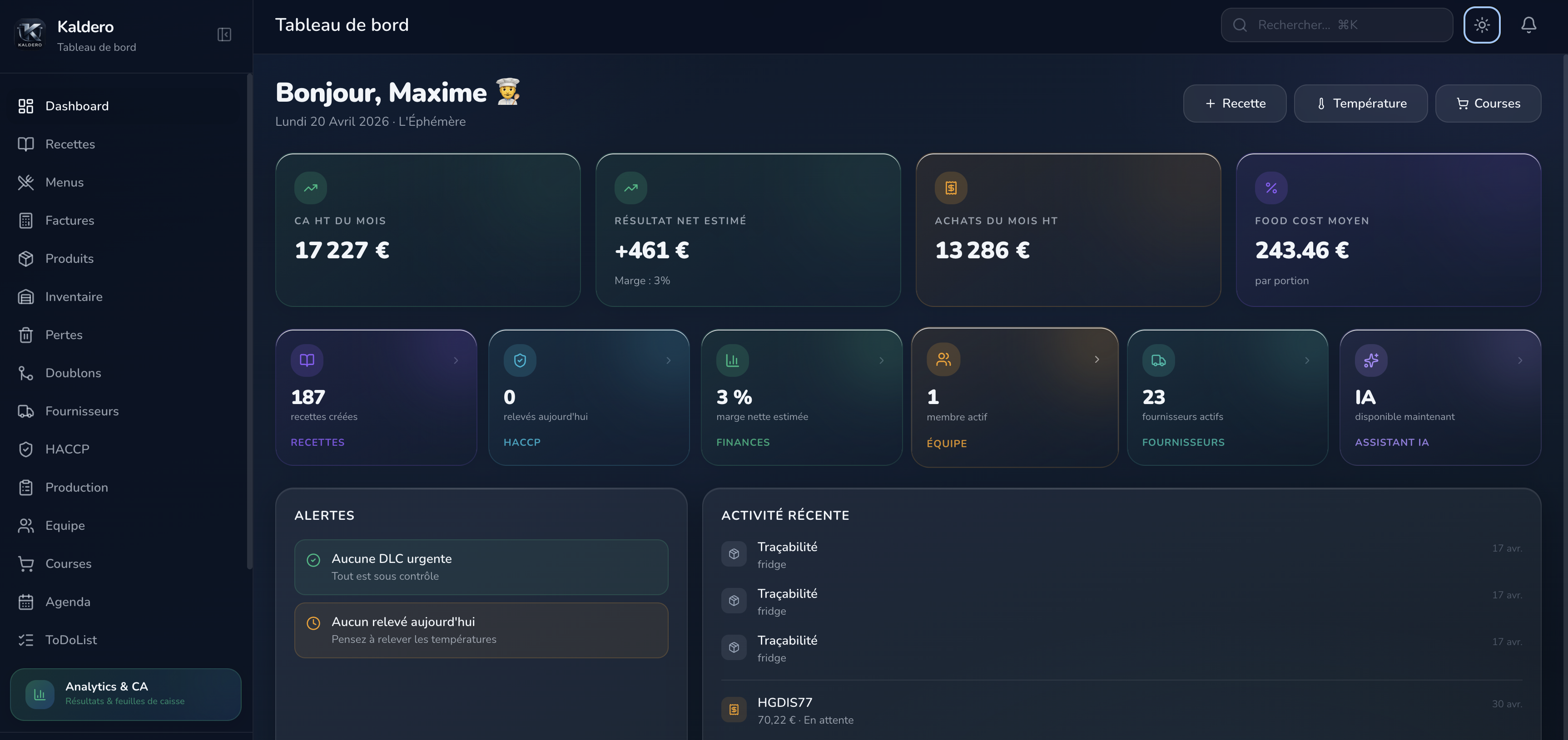Open the Température button
The width and height of the screenshot is (1568, 740).
tap(1361, 104)
